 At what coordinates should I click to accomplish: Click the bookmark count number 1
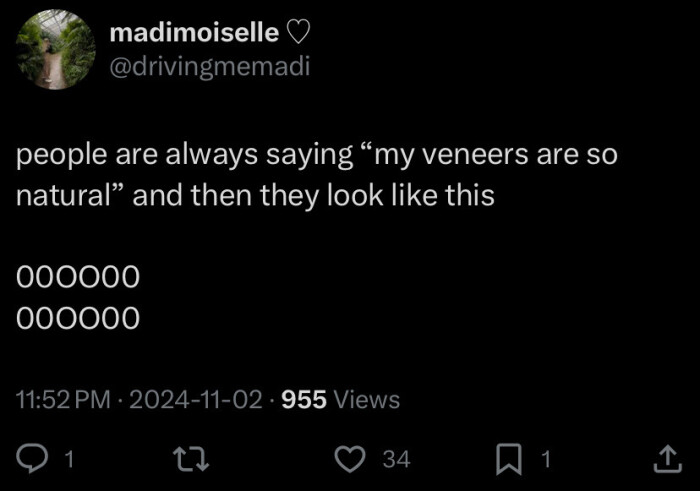545,459
